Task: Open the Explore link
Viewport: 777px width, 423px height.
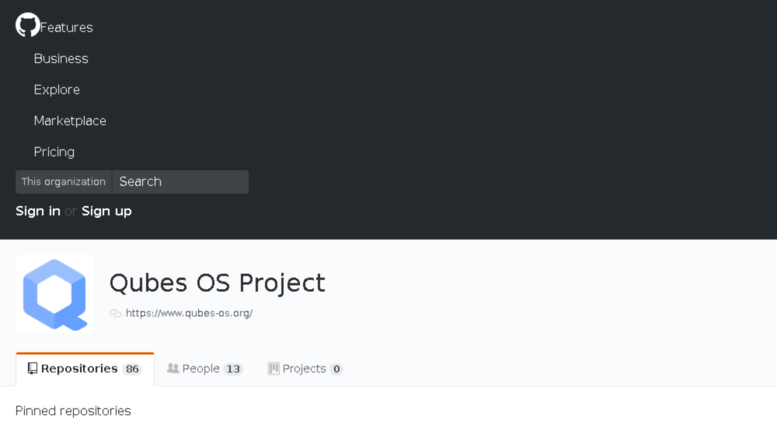Action: (x=56, y=90)
